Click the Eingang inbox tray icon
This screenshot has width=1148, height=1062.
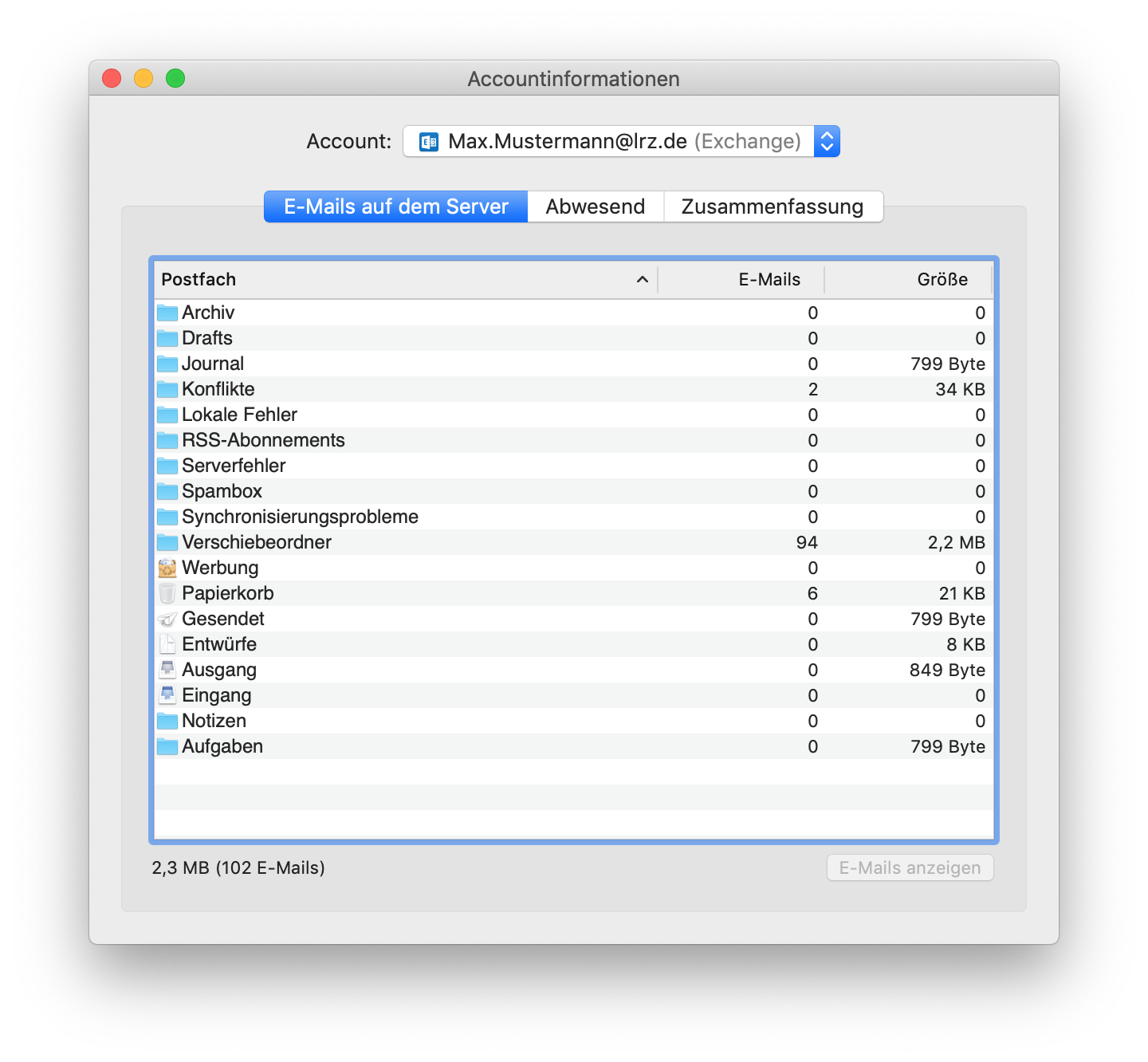(x=167, y=695)
